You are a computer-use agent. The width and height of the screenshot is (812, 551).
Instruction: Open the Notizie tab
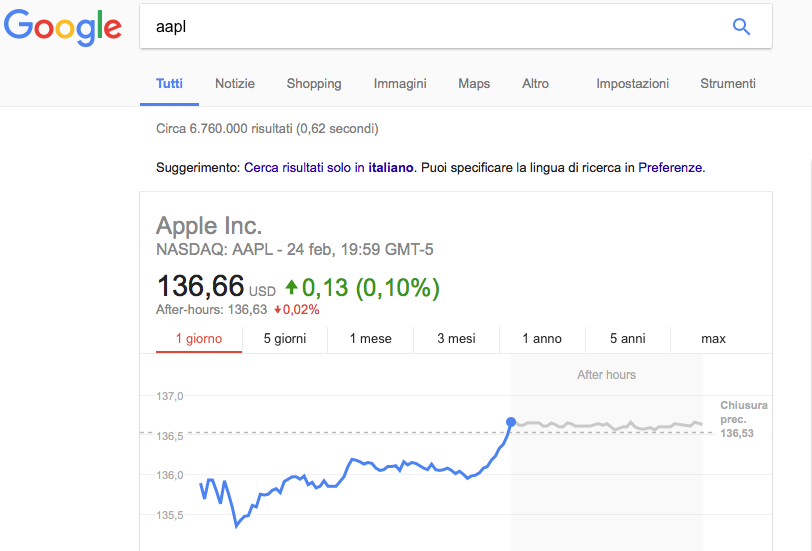point(235,84)
